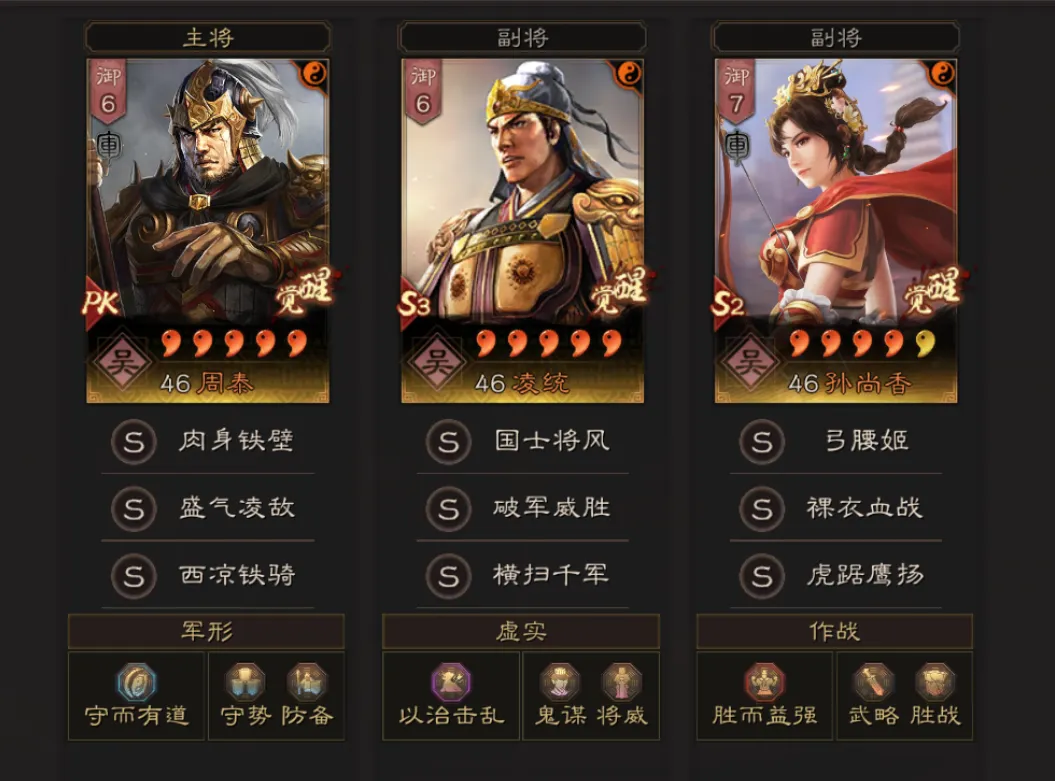
Task: Select the 防备 tactic icon
Action: point(307,682)
